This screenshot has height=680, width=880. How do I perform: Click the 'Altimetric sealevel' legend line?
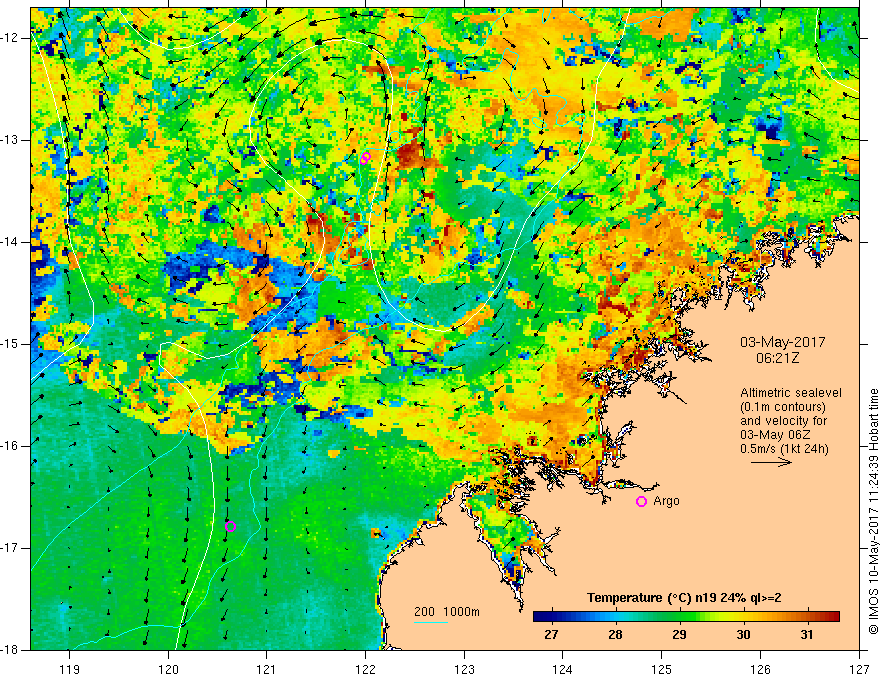click(x=791, y=393)
